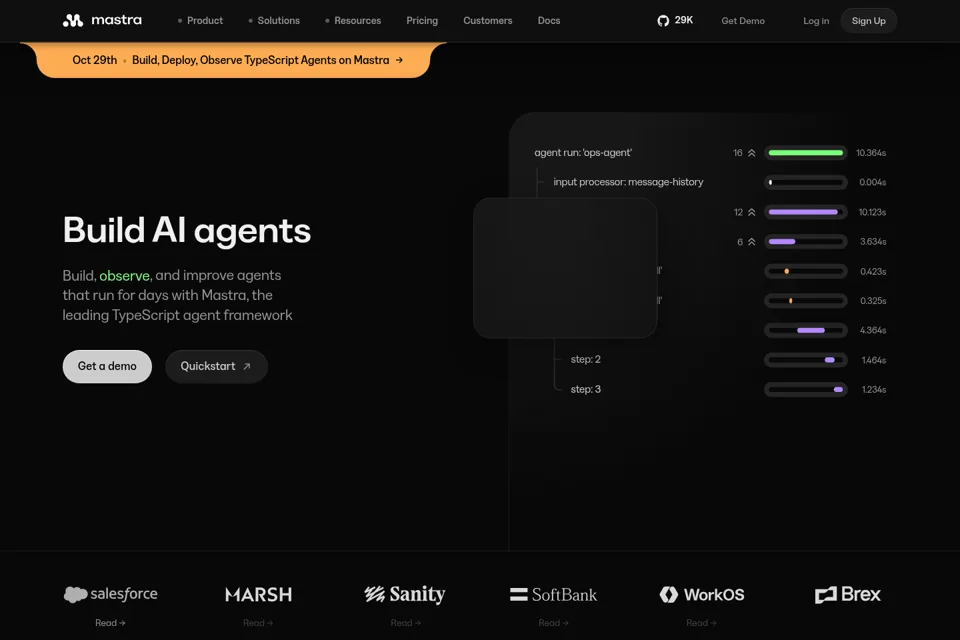Click the 4.364s duration bar
This screenshot has width=960, height=640.
pyautogui.click(x=806, y=330)
